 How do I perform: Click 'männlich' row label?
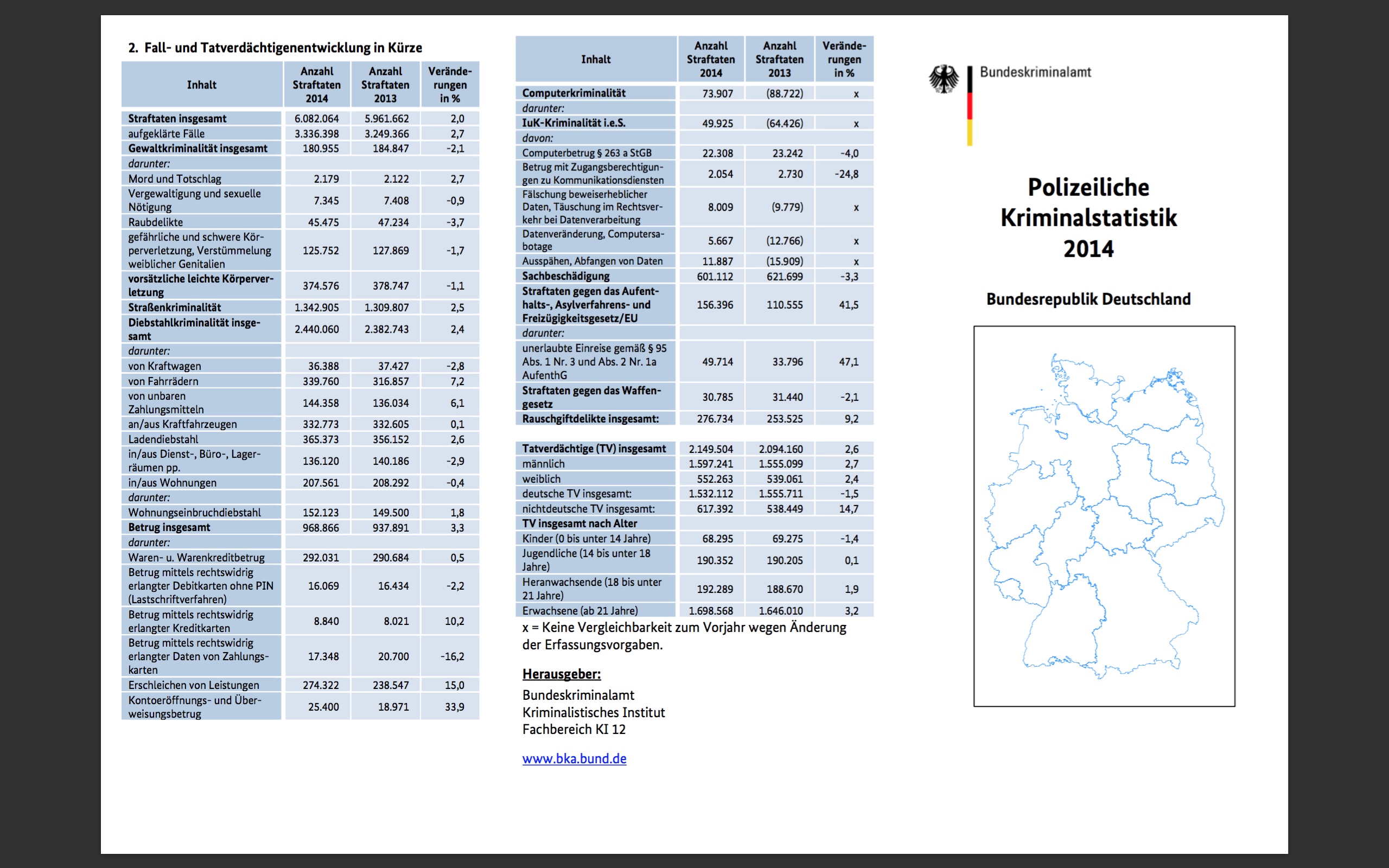coord(544,463)
